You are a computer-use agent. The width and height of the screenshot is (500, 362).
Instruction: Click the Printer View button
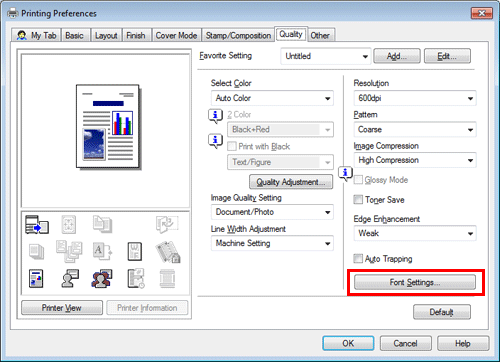click(62, 308)
